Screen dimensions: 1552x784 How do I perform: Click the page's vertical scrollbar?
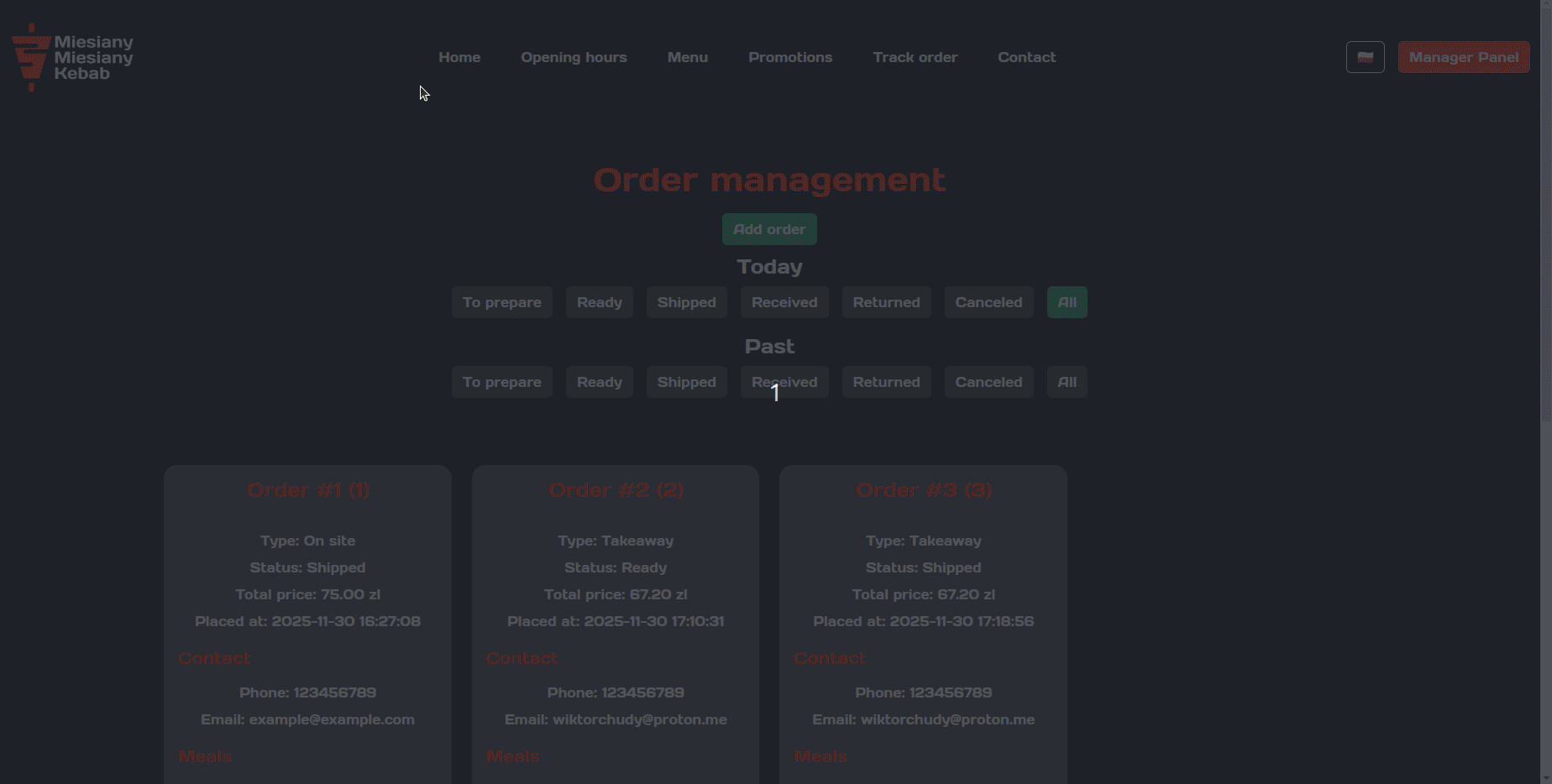[x=1545, y=210]
